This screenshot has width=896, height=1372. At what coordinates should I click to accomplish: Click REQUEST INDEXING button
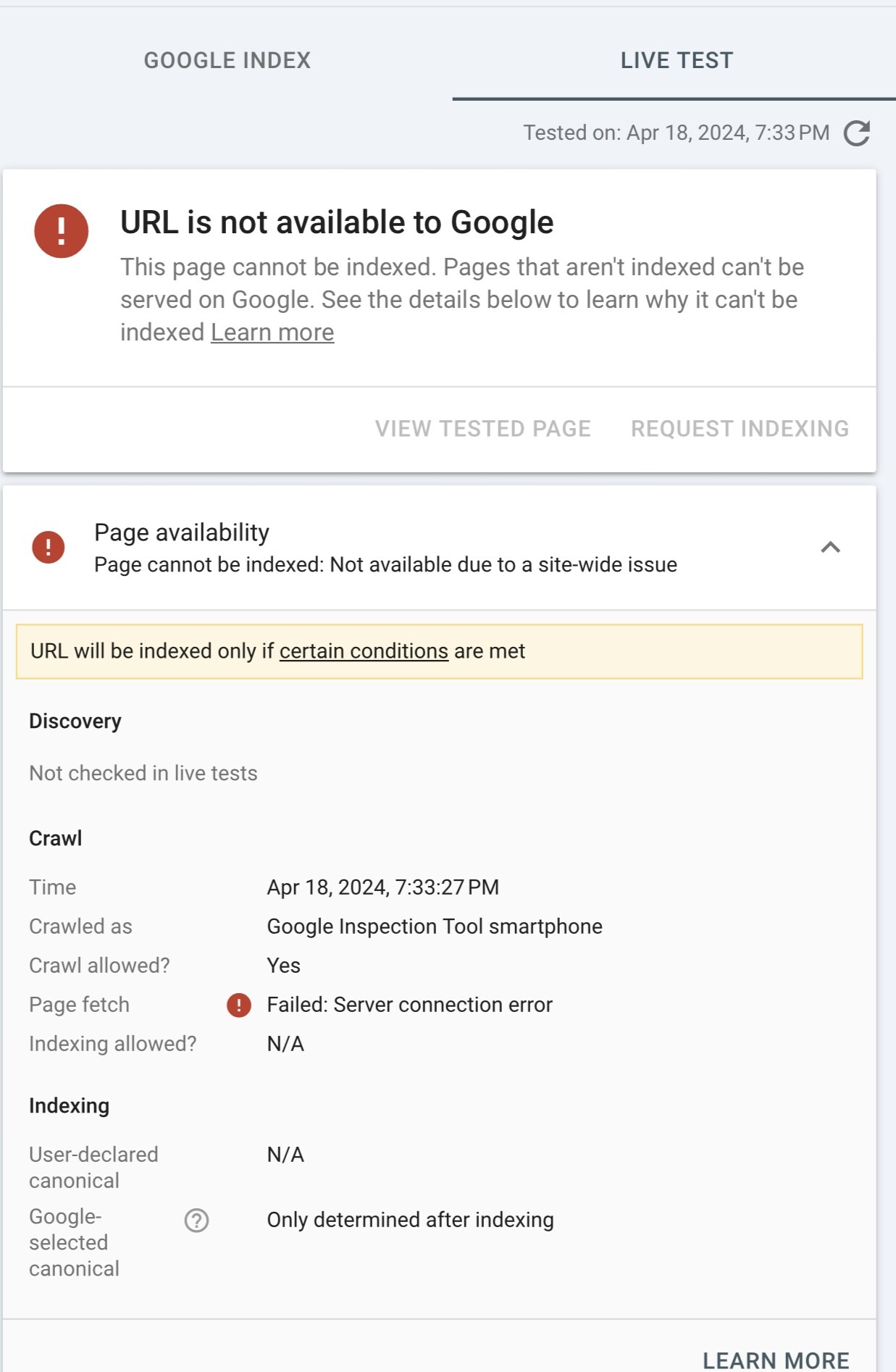[x=740, y=429]
